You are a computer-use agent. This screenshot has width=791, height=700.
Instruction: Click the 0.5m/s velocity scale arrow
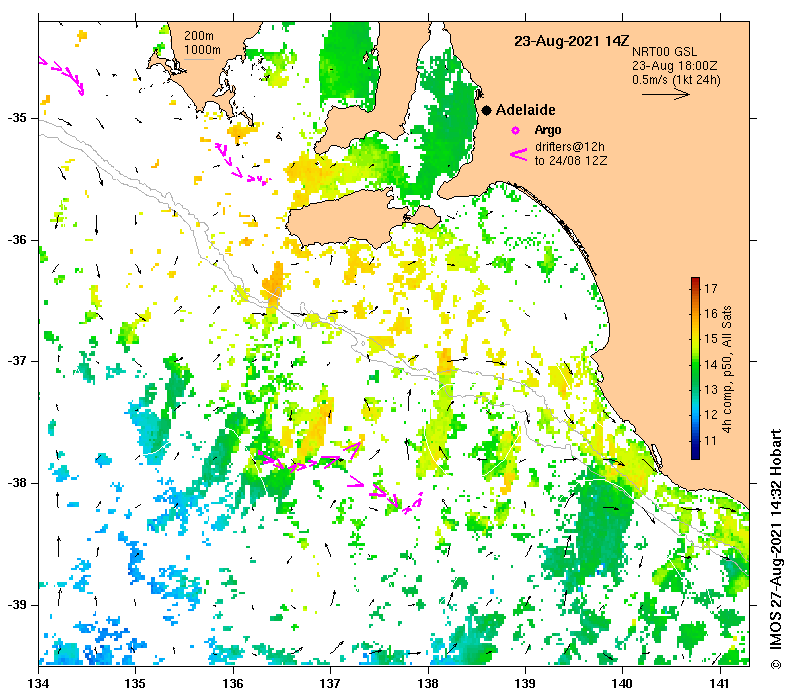(665, 94)
